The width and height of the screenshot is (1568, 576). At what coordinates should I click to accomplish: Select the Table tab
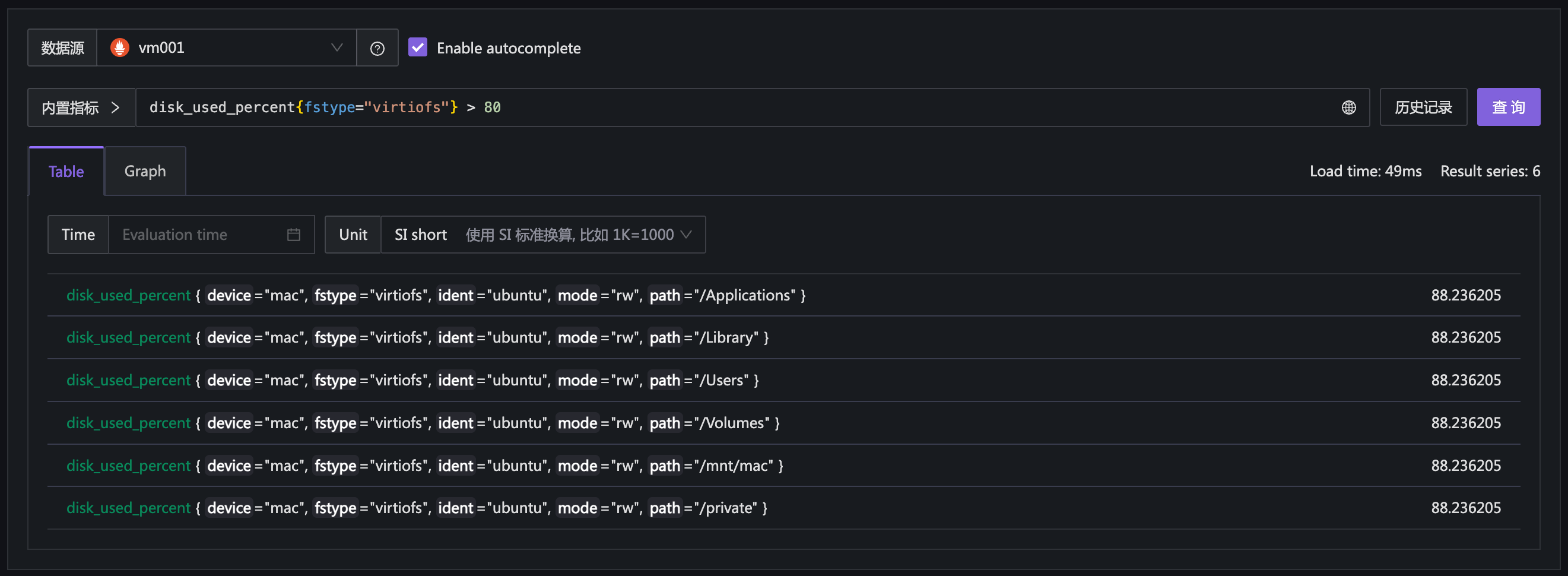pyautogui.click(x=66, y=171)
